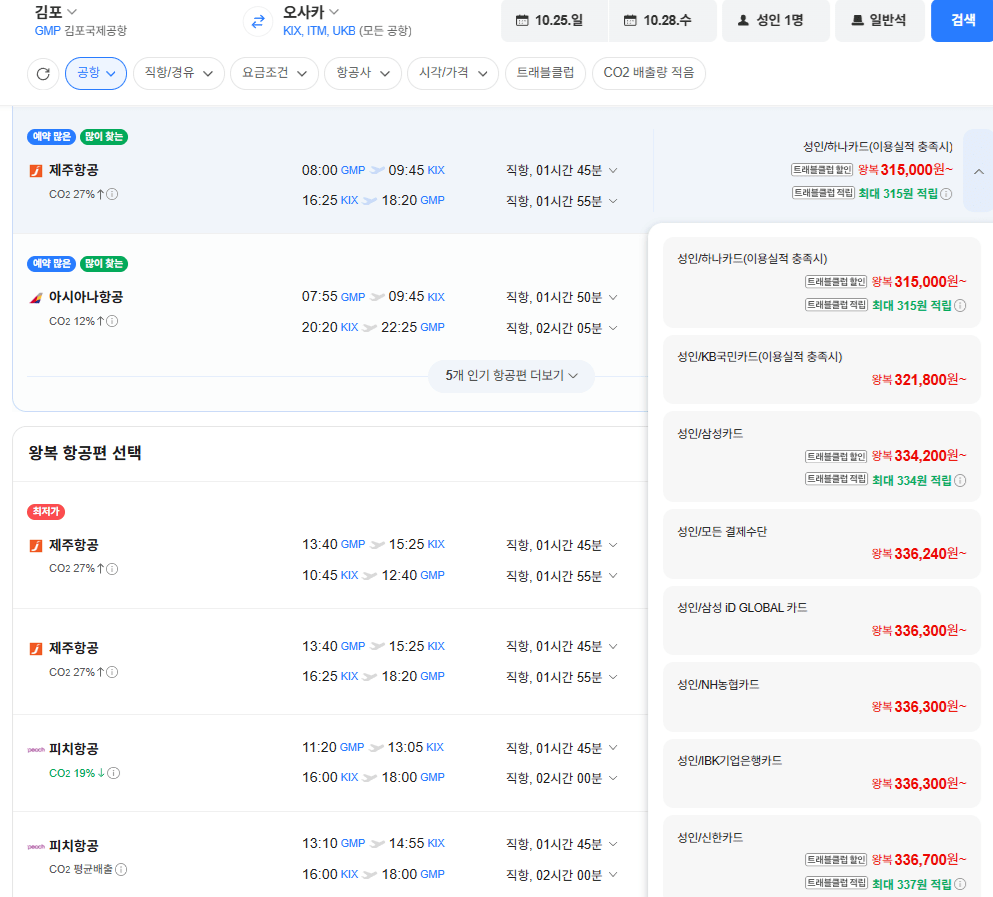Open the 공항 filter dropdown
The image size is (993, 897).
[x=96, y=73]
